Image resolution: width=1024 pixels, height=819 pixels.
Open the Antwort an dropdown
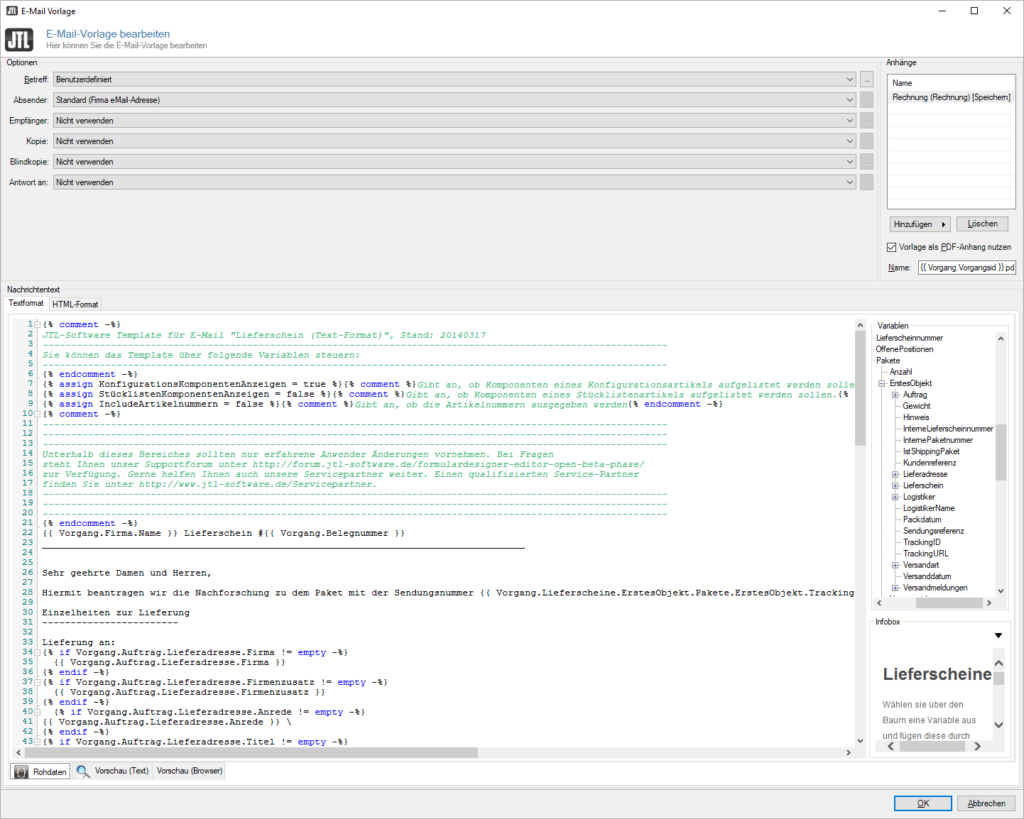click(x=849, y=183)
